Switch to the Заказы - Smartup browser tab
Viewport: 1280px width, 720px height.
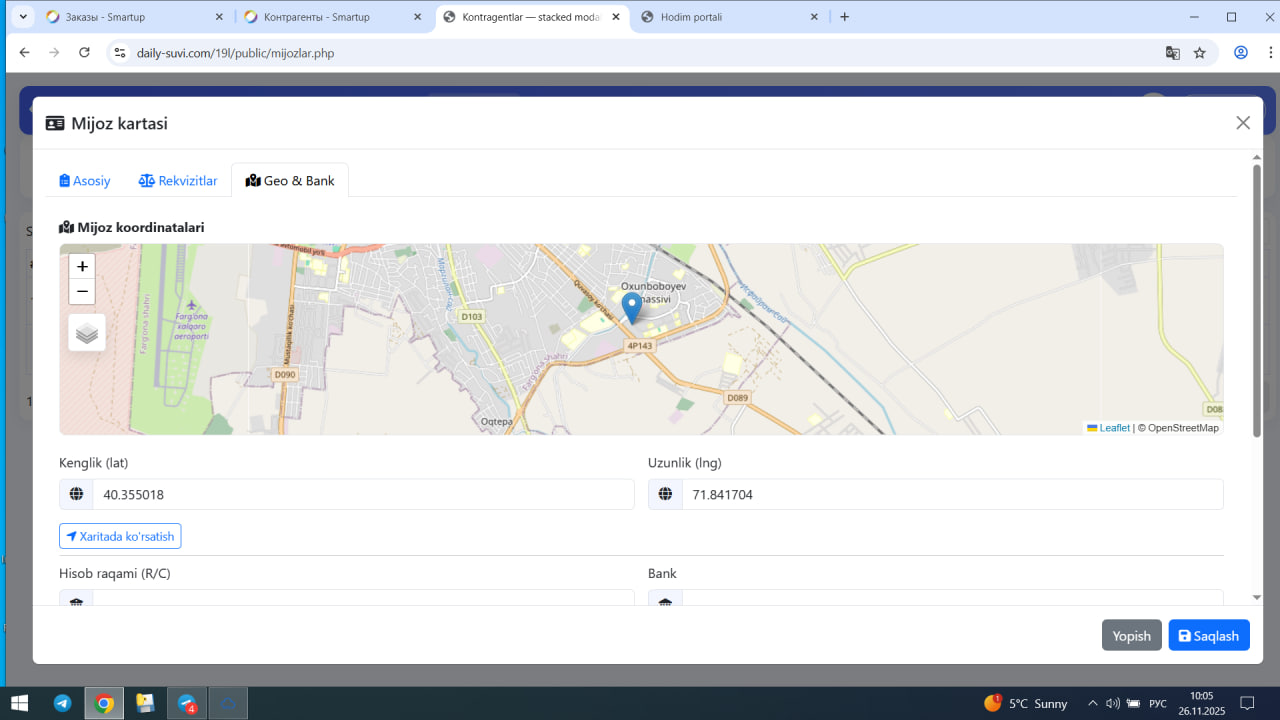tap(136, 17)
